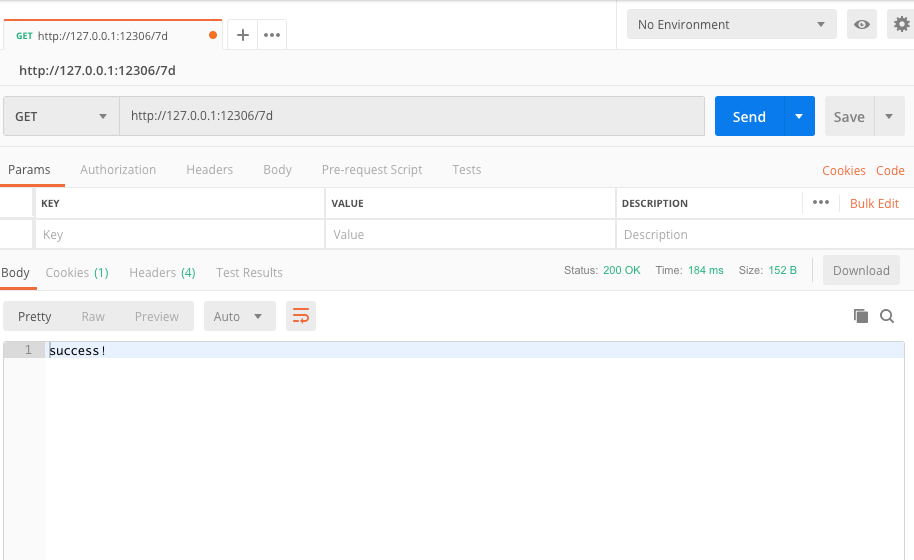The image size is (914, 560).
Task: Open manage environments gear icon
Action: [x=901, y=24]
